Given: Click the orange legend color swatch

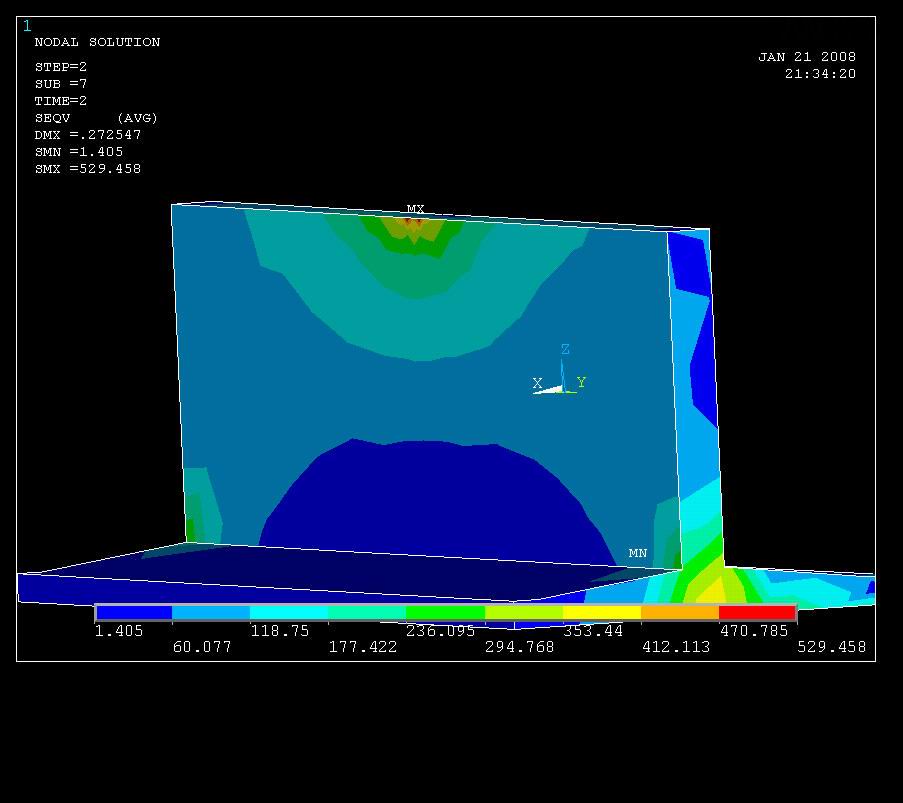Looking at the screenshot, I should pyautogui.click(x=680, y=612).
